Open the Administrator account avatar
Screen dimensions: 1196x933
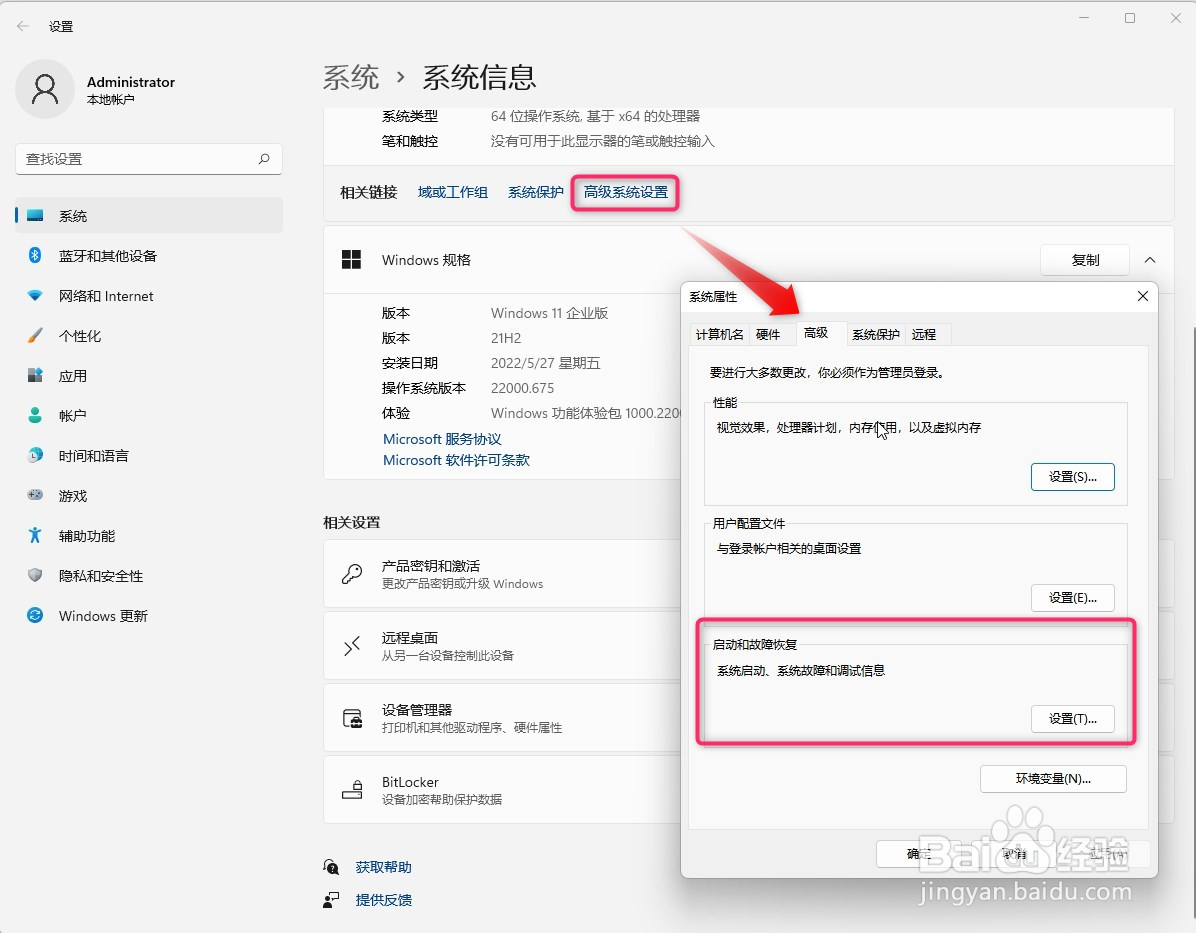(45, 89)
